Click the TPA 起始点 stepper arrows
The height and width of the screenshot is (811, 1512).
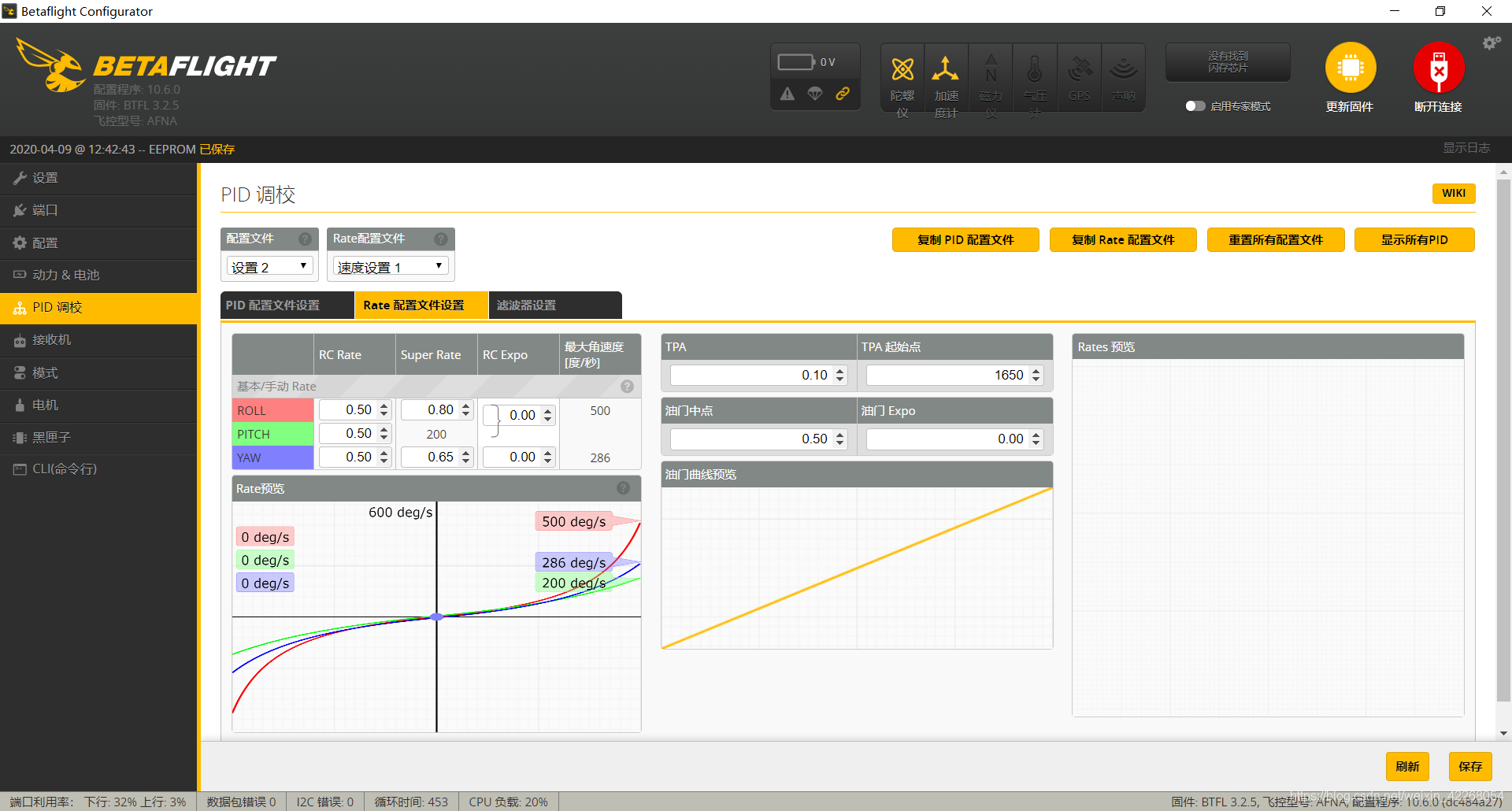point(1036,376)
